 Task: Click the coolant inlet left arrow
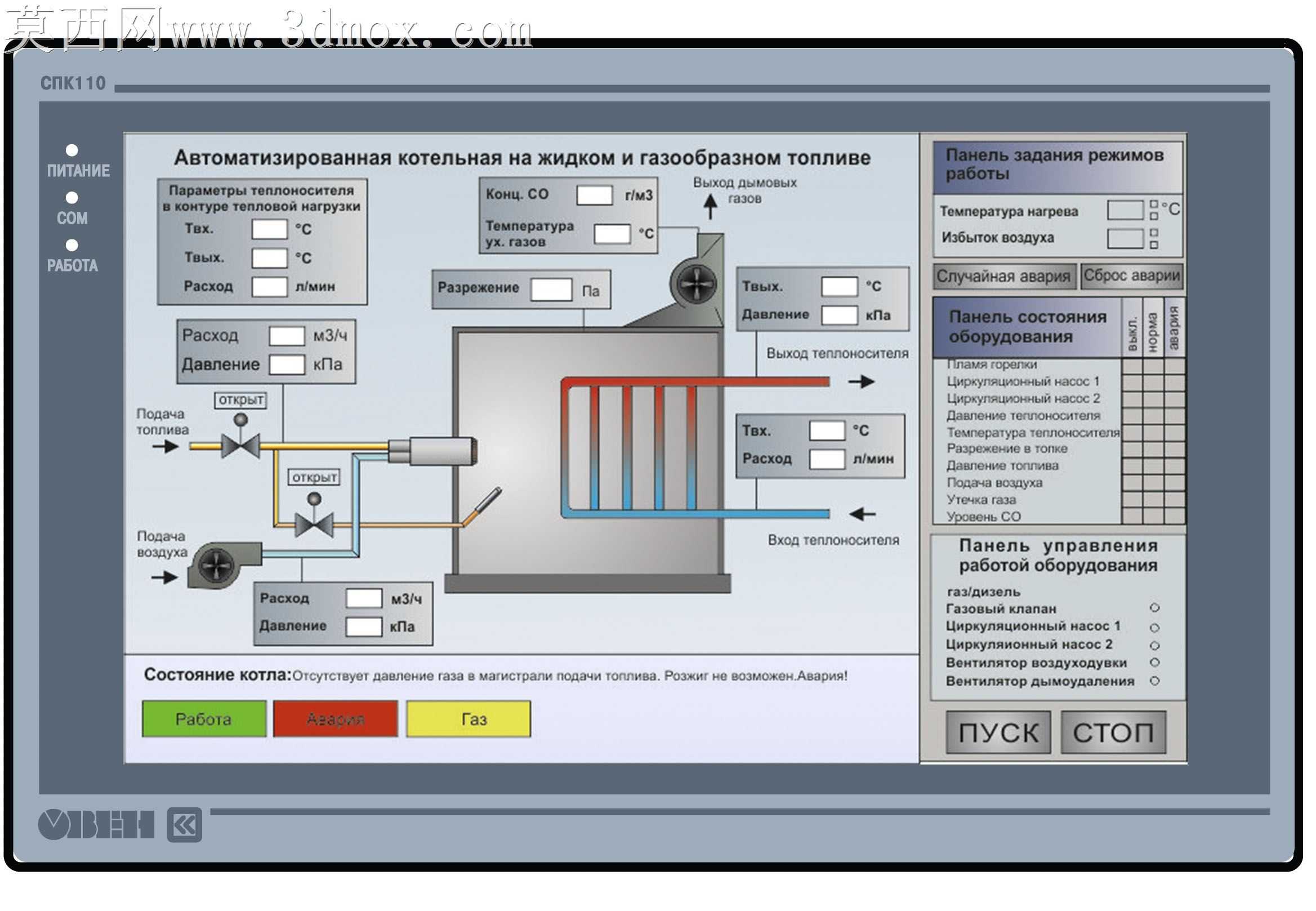click(x=863, y=514)
